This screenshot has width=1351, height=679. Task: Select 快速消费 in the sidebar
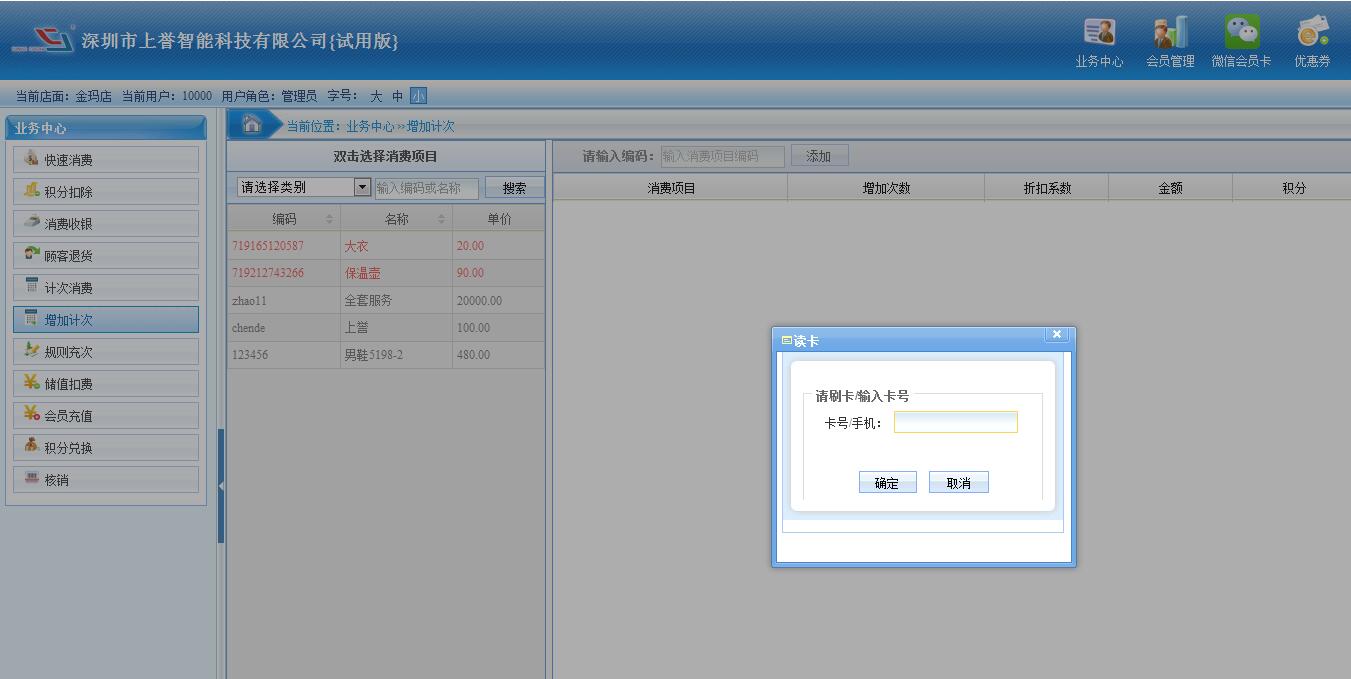pos(106,160)
